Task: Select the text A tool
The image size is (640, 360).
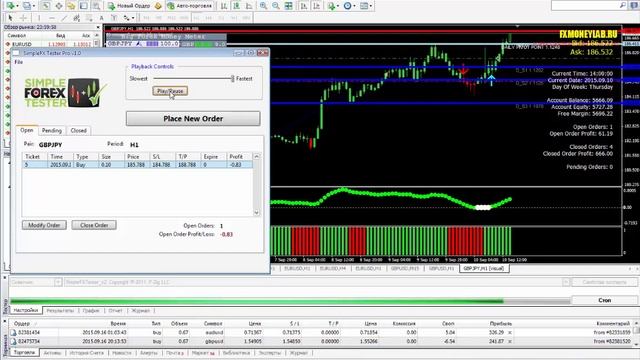Action: coord(101,18)
